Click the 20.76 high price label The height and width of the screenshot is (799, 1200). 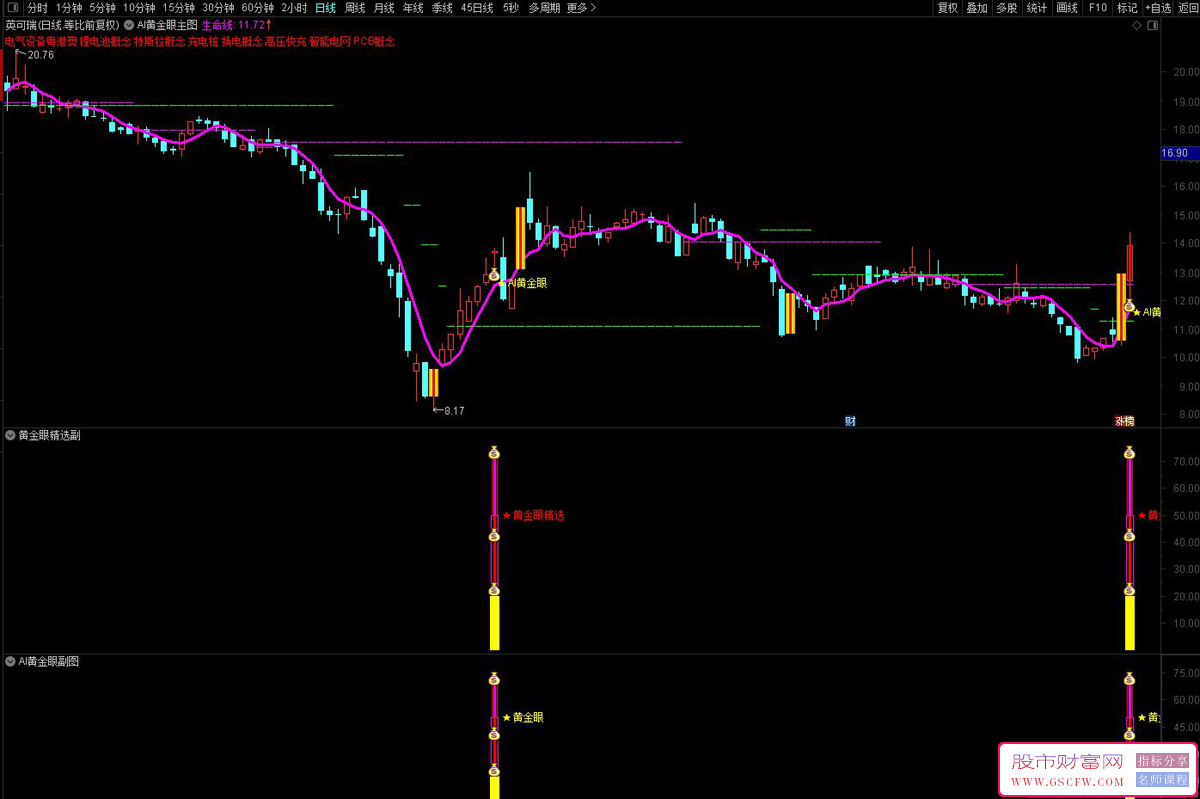tap(41, 55)
